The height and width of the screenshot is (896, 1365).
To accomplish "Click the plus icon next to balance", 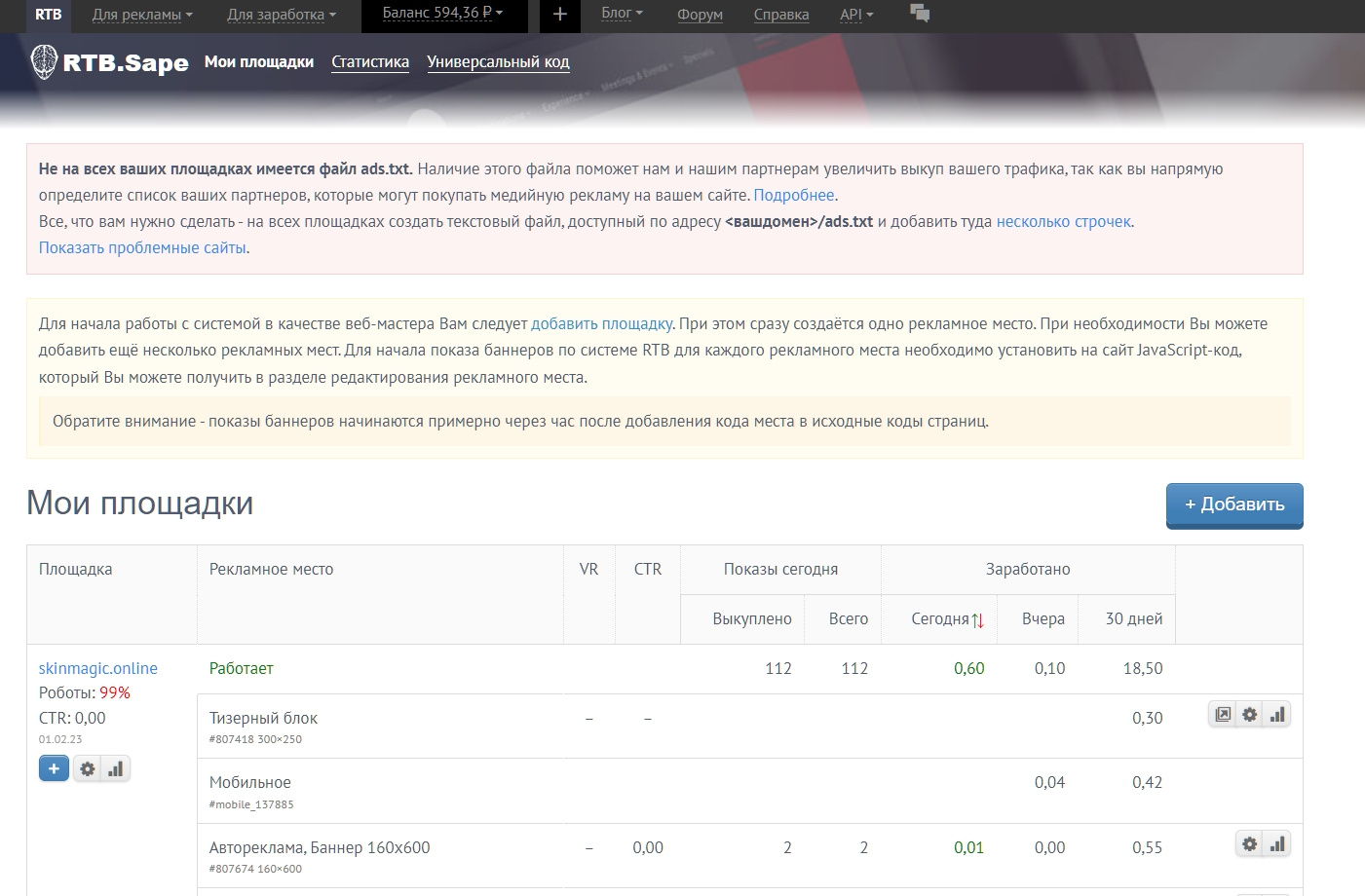I will tap(559, 15).
